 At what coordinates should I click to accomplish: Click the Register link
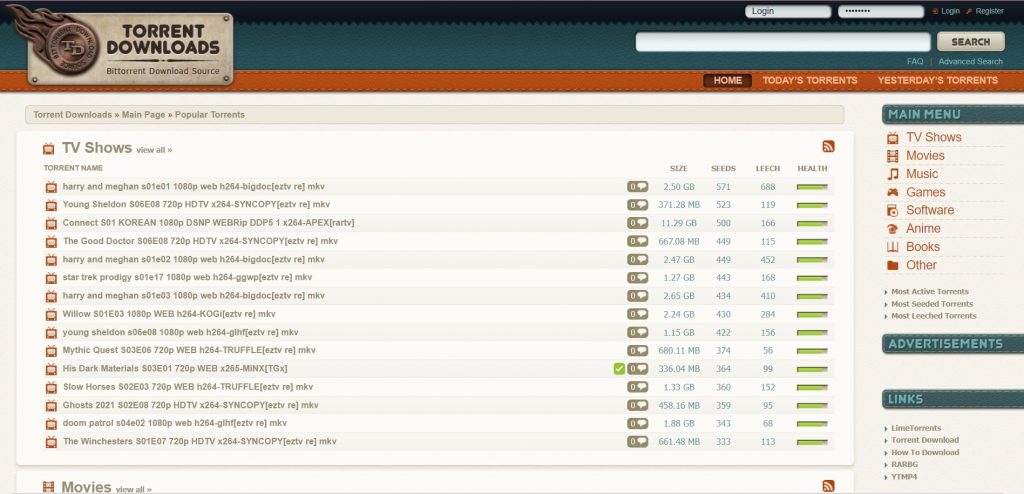[x=989, y=11]
